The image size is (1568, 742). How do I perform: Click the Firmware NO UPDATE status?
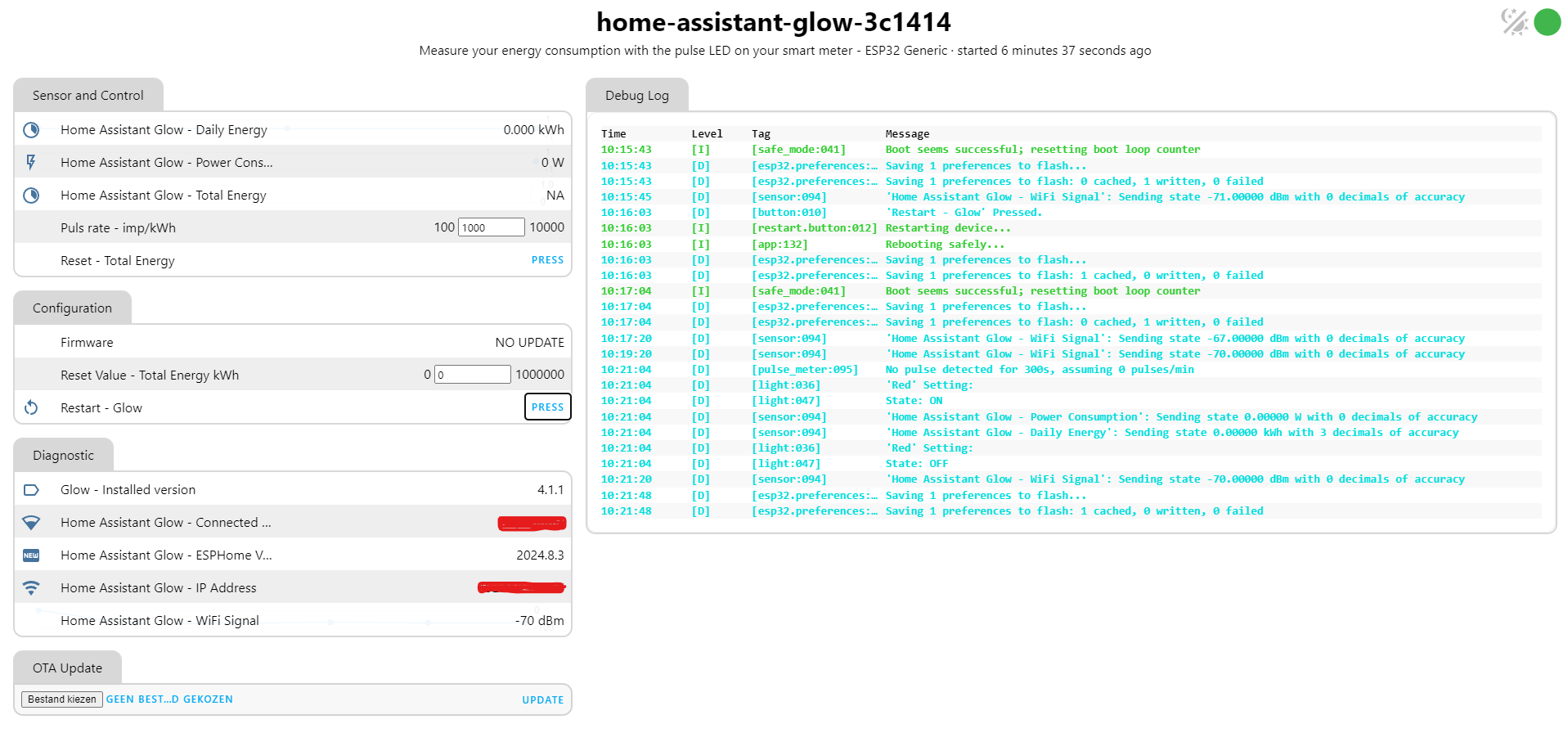point(529,343)
